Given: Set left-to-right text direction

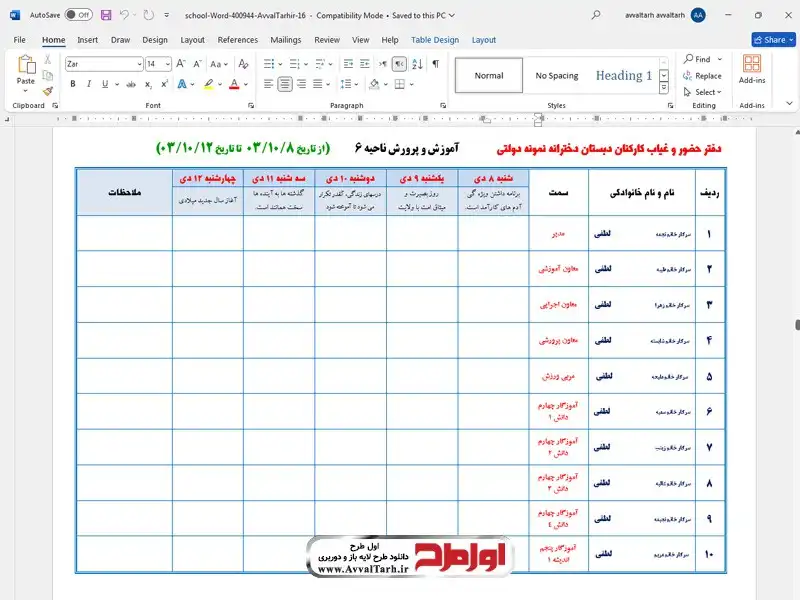Looking at the screenshot, I should click(x=383, y=64).
